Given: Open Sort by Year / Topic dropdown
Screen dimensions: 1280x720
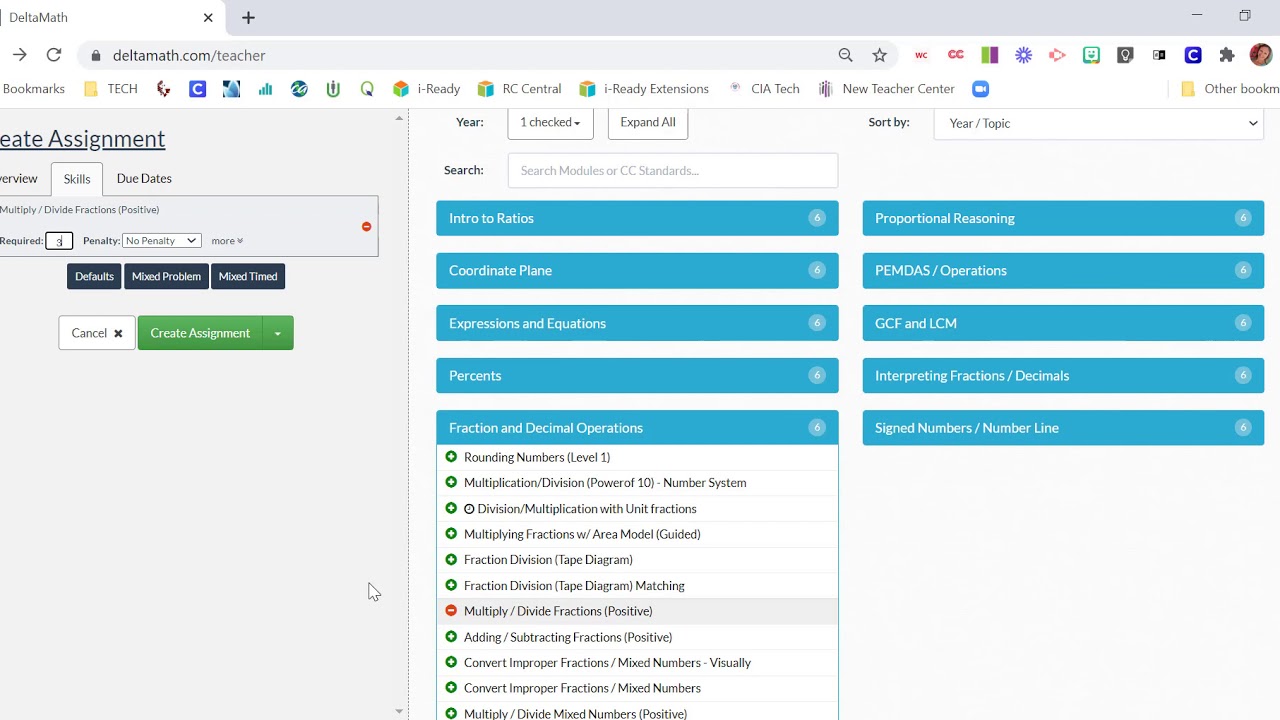Looking at the screenshot, I should tap(1098, 123).
